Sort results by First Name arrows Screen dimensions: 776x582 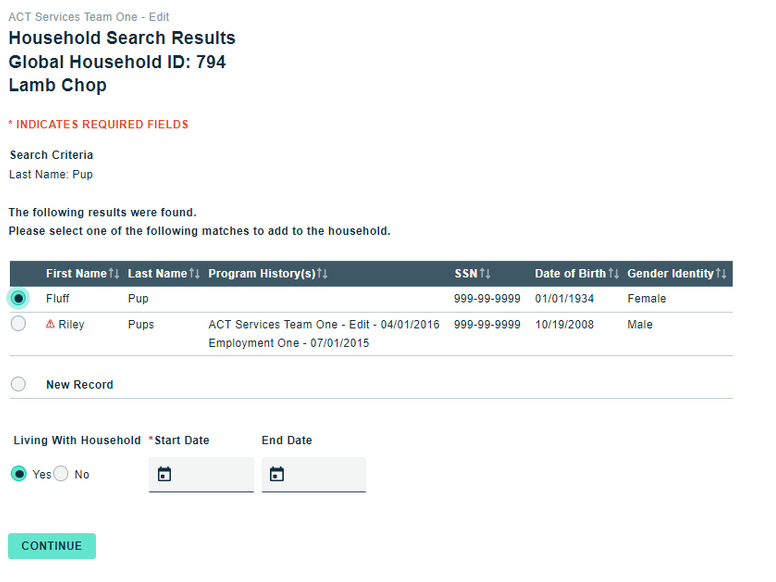pyautogui.click(x=114, y=274)
